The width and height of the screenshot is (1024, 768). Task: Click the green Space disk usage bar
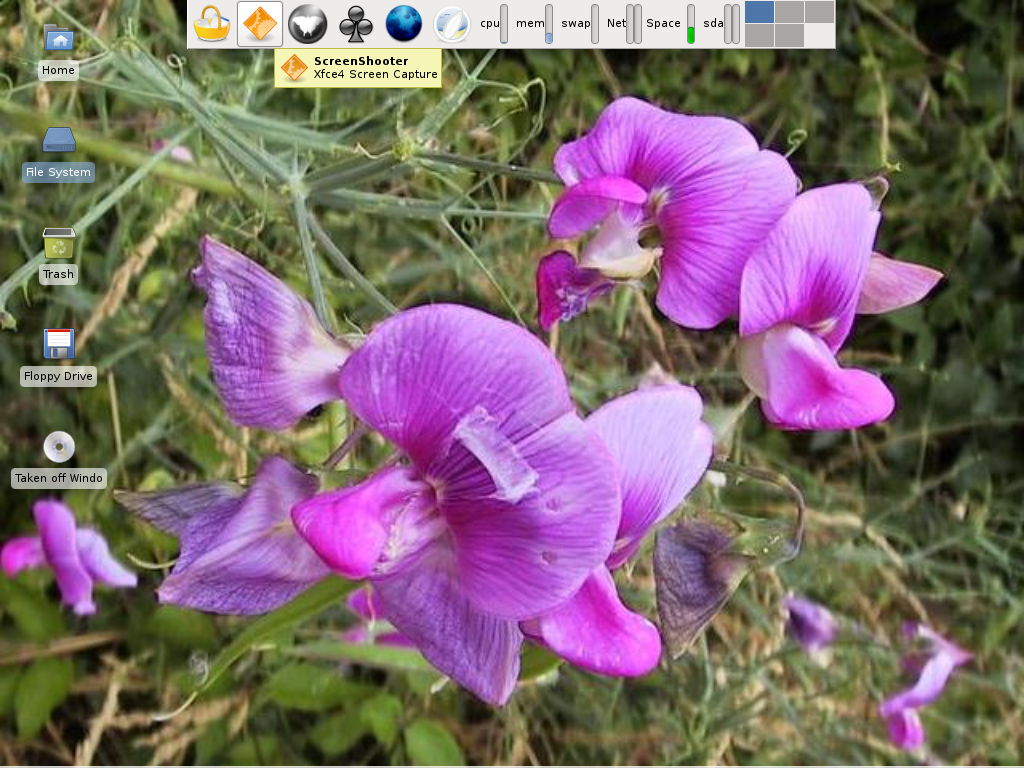point(690,24)
